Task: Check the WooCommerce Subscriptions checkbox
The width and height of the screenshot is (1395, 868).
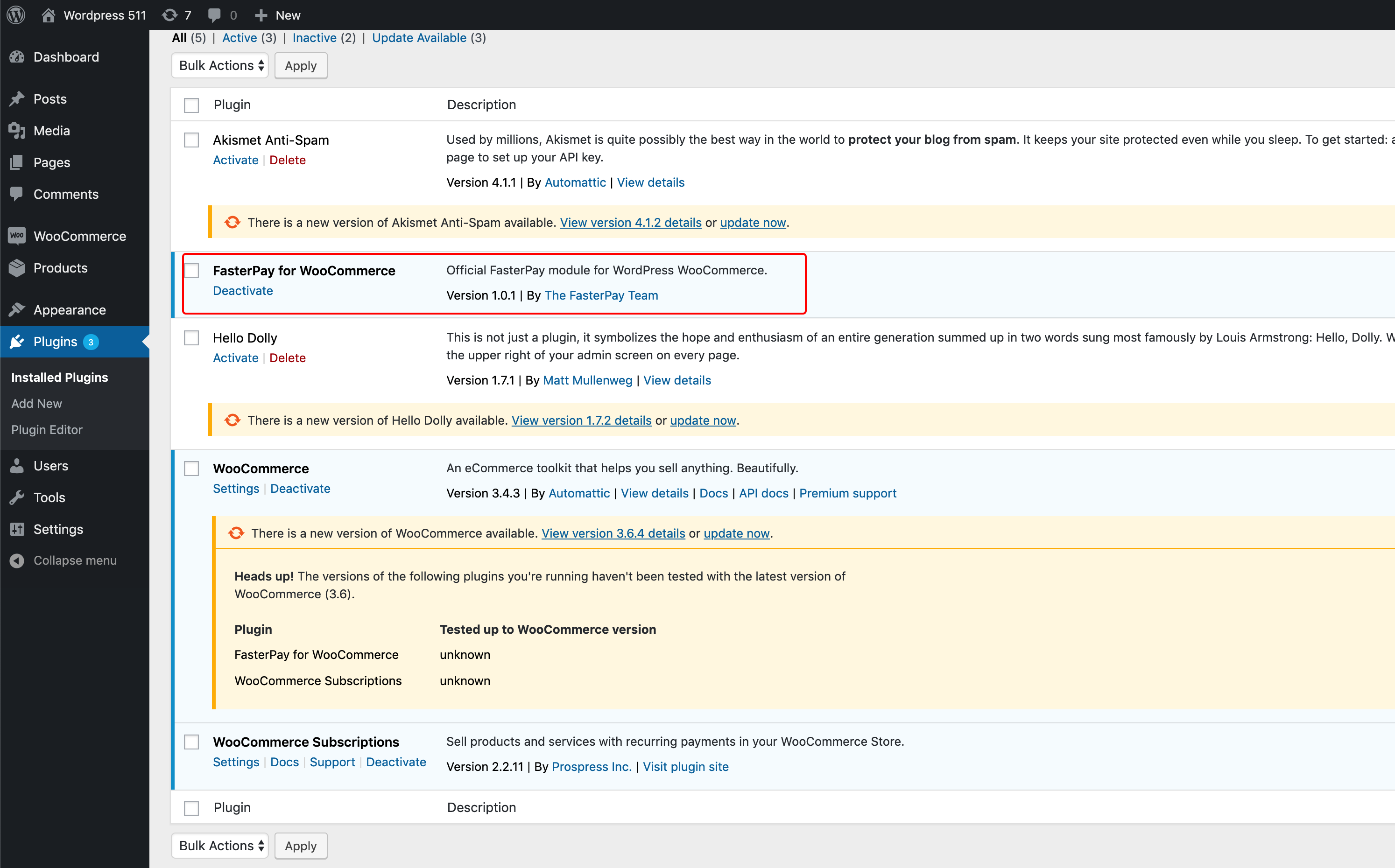Action: tap(191, 742)
